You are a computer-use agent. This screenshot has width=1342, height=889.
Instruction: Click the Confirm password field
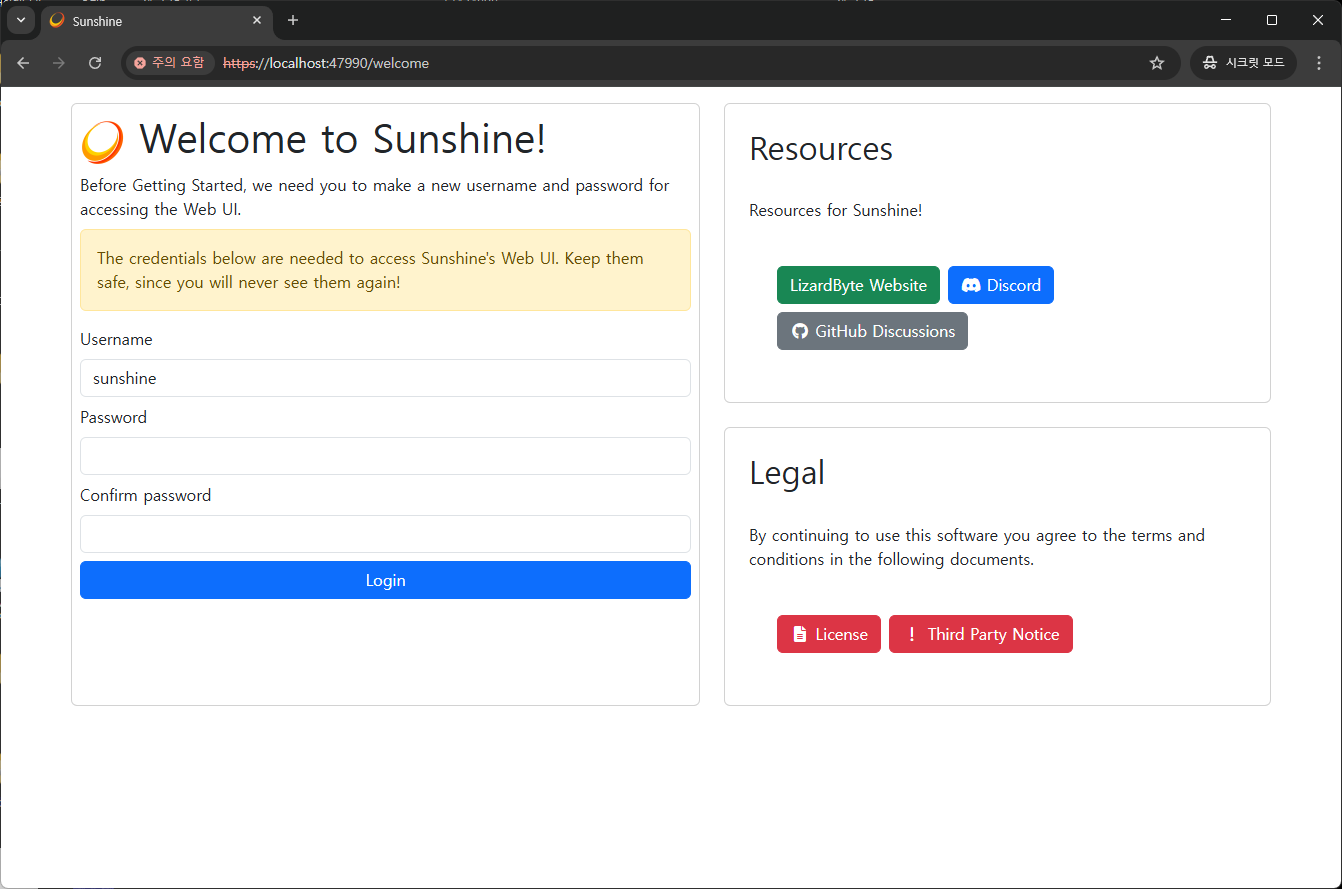click(x=385, y=534)
